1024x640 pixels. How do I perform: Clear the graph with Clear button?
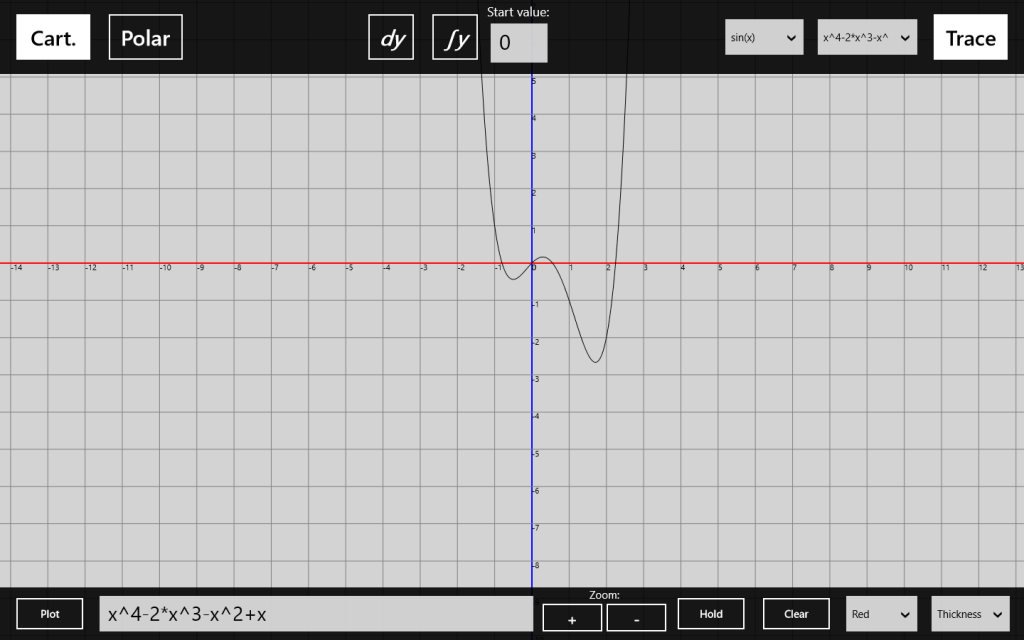(796, 614)
